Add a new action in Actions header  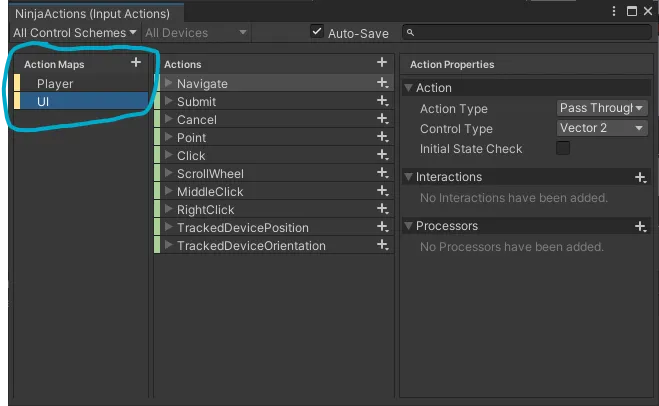(x=382, y=63)
